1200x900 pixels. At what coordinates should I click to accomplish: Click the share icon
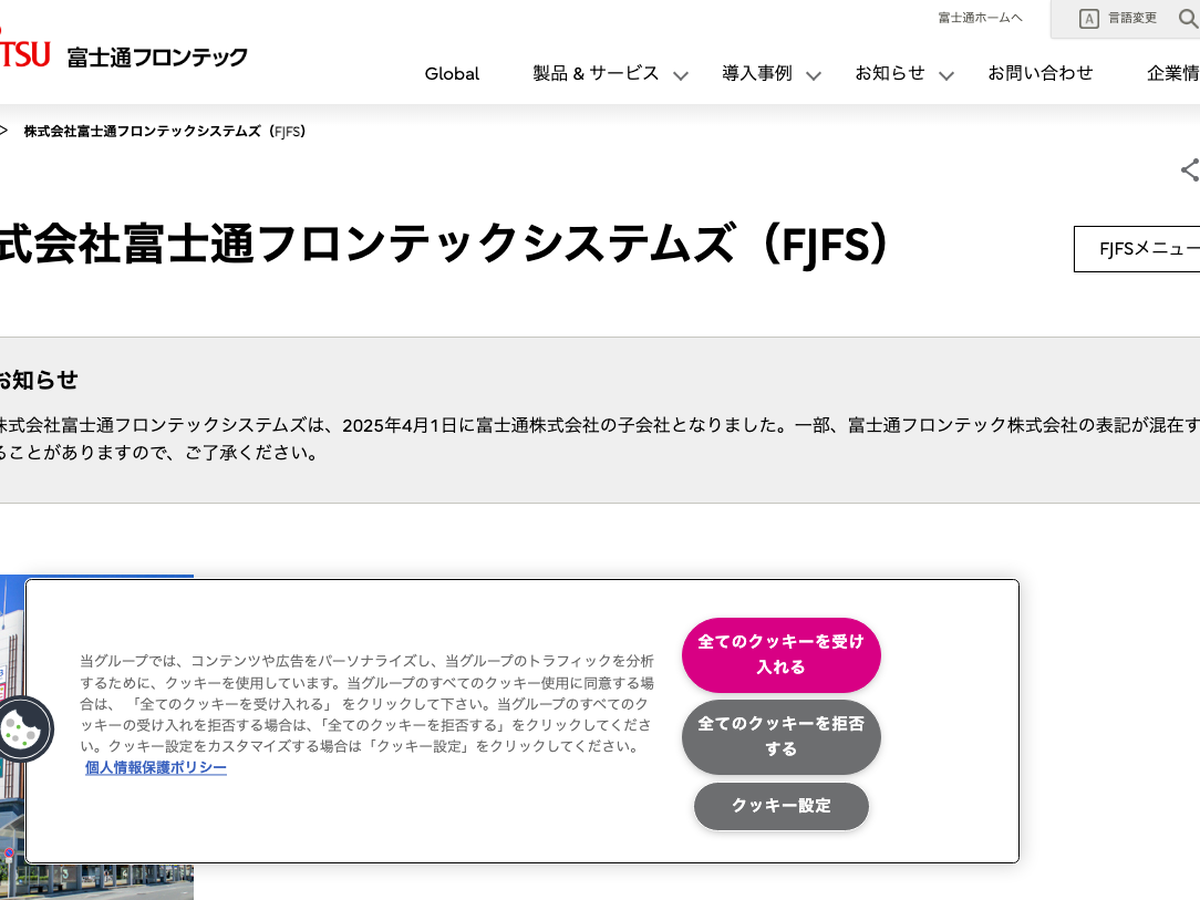click(x=1189, y=170)
